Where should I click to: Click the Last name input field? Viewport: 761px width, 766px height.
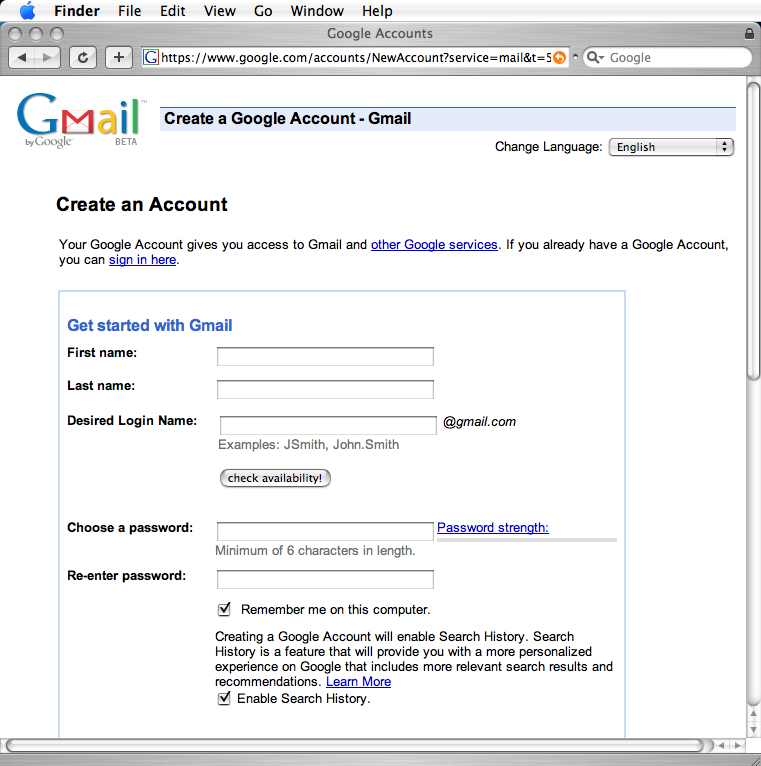[325, 389]
